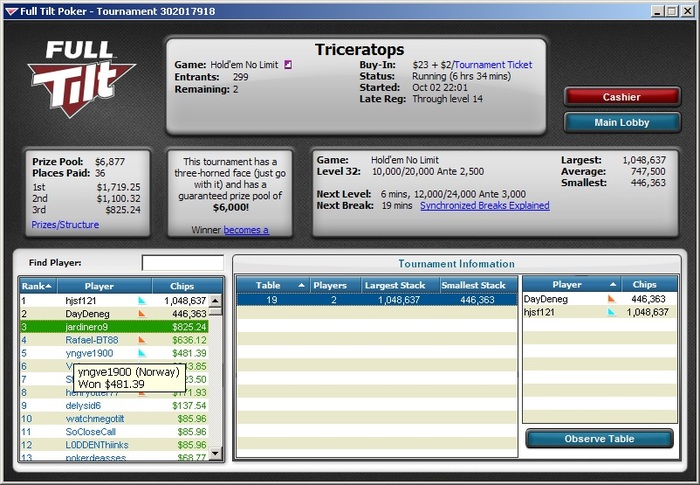The height and width of the screenshot is (485, 700).
Task: Click the orange icon beside Rafael-BT88
Action: [x=142, y=340]
